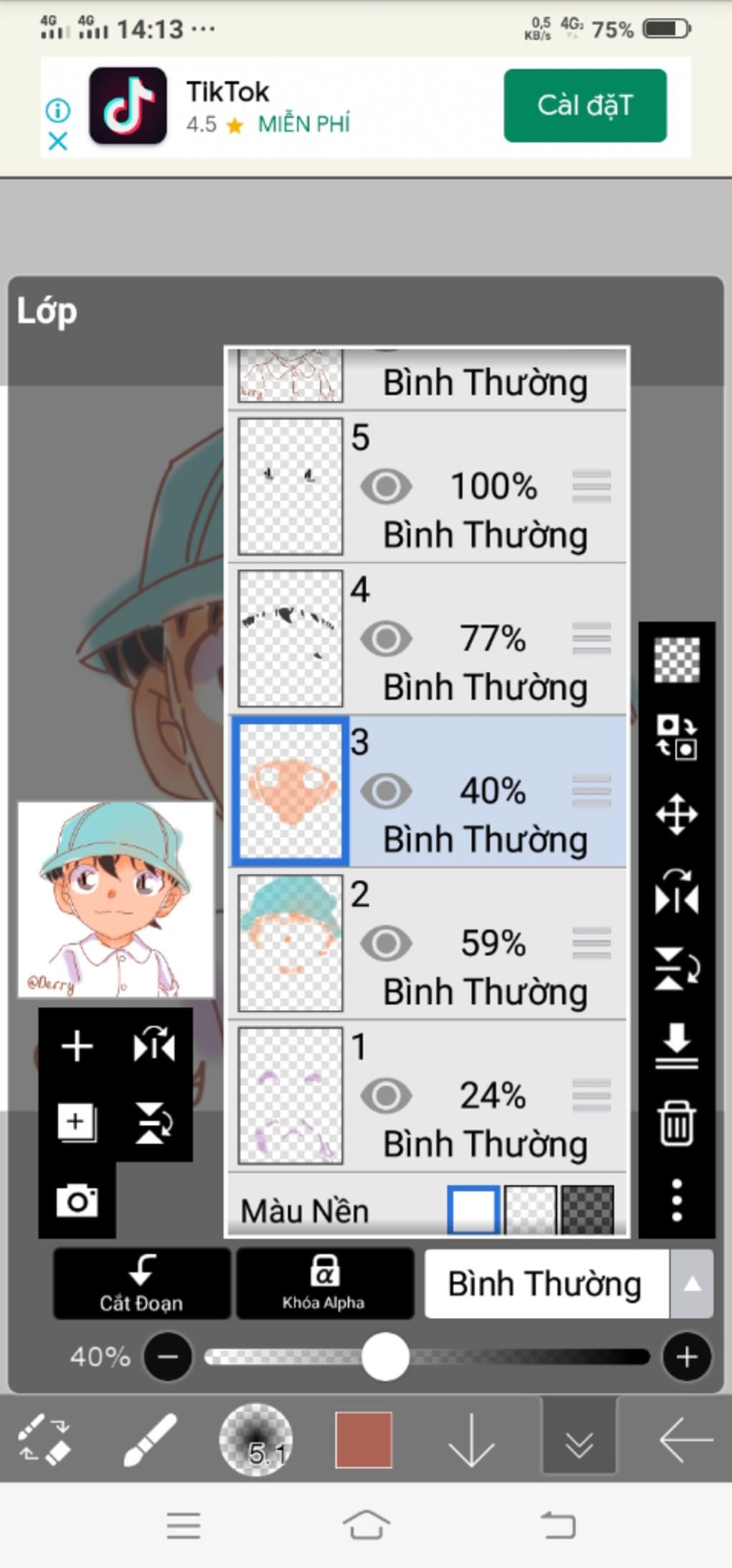Click the layer 3 thumbnail preview
This screenshot has width=732, height=1568.
point(290,791)
